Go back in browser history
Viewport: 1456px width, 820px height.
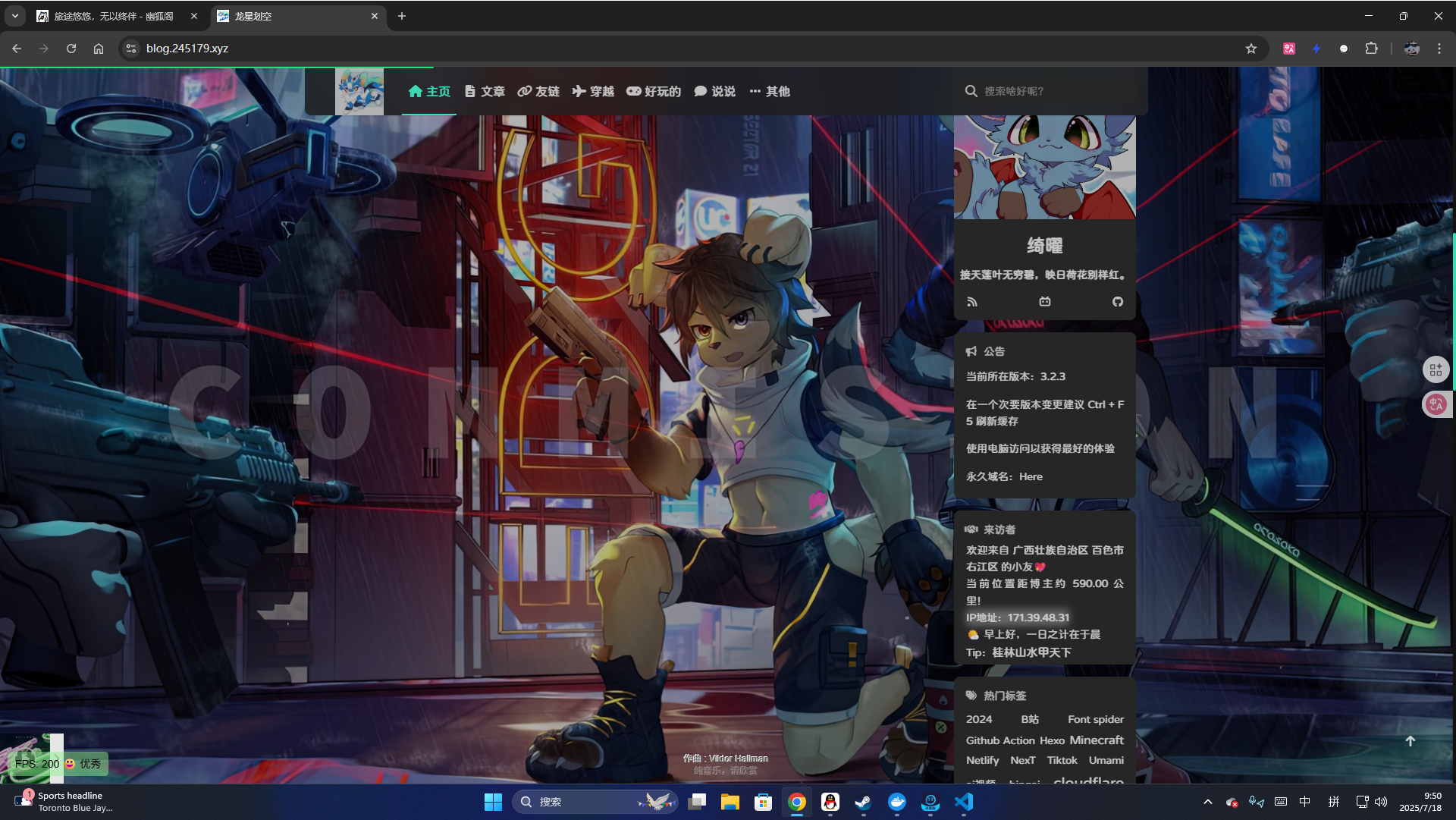(x=17, y=49)
